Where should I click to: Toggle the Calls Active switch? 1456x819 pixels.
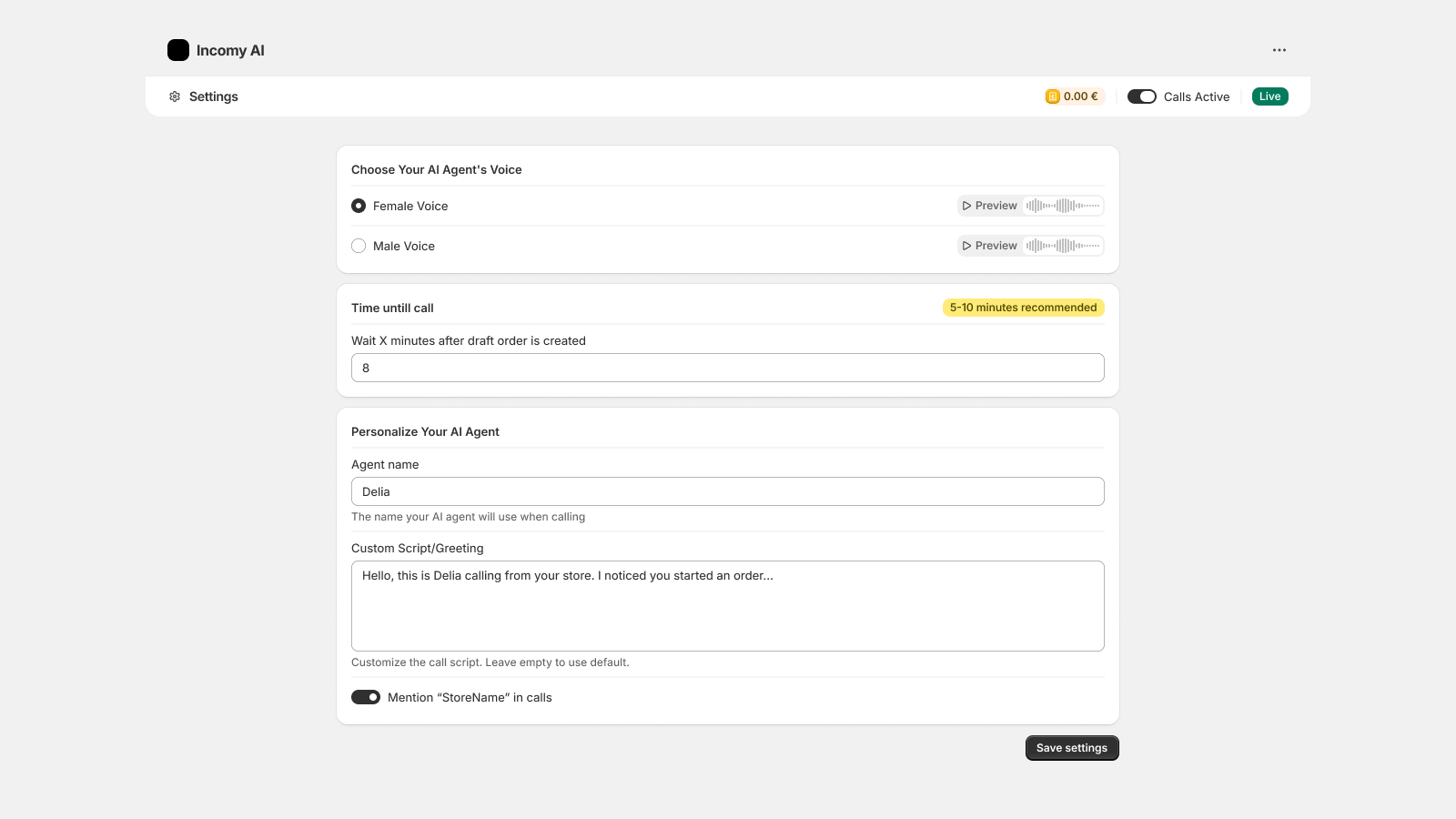tap(1142, 96)
